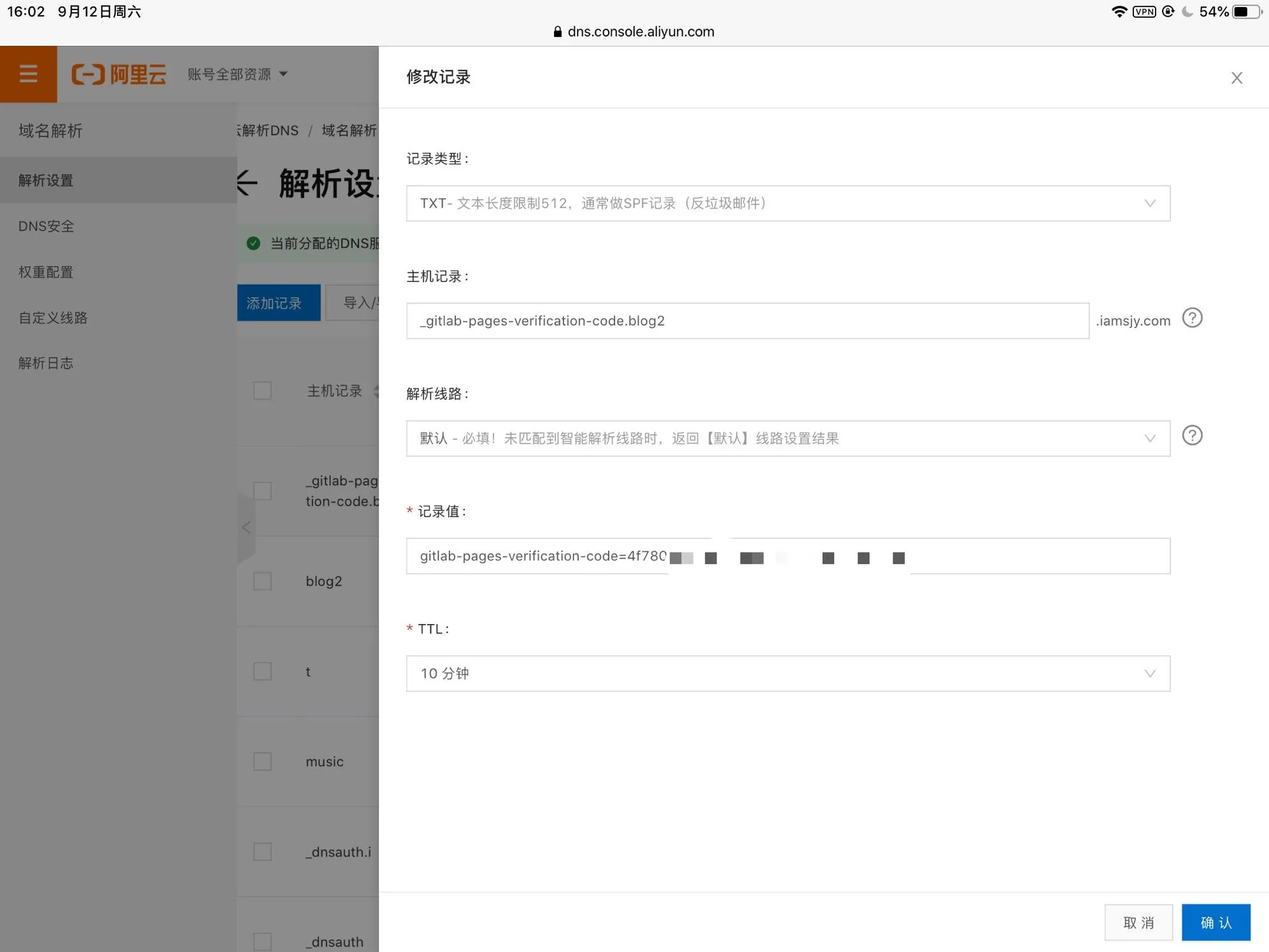Click the music host record text

[324, 762]
